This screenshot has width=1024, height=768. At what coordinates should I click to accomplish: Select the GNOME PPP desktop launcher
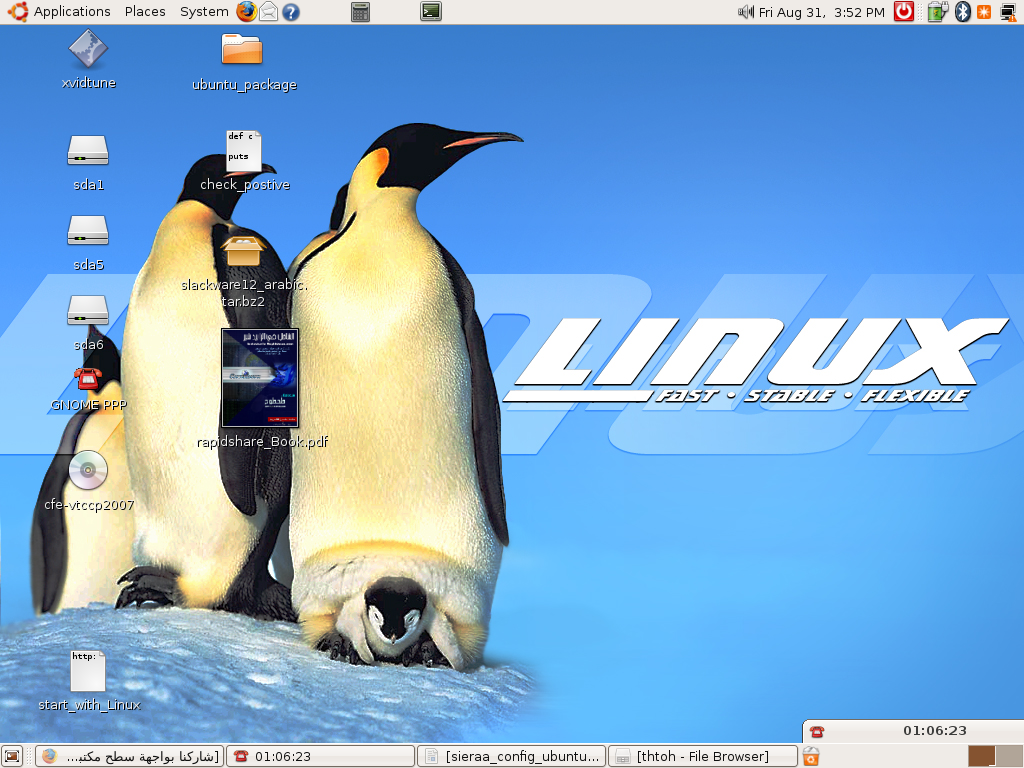(x=88, y=389)
